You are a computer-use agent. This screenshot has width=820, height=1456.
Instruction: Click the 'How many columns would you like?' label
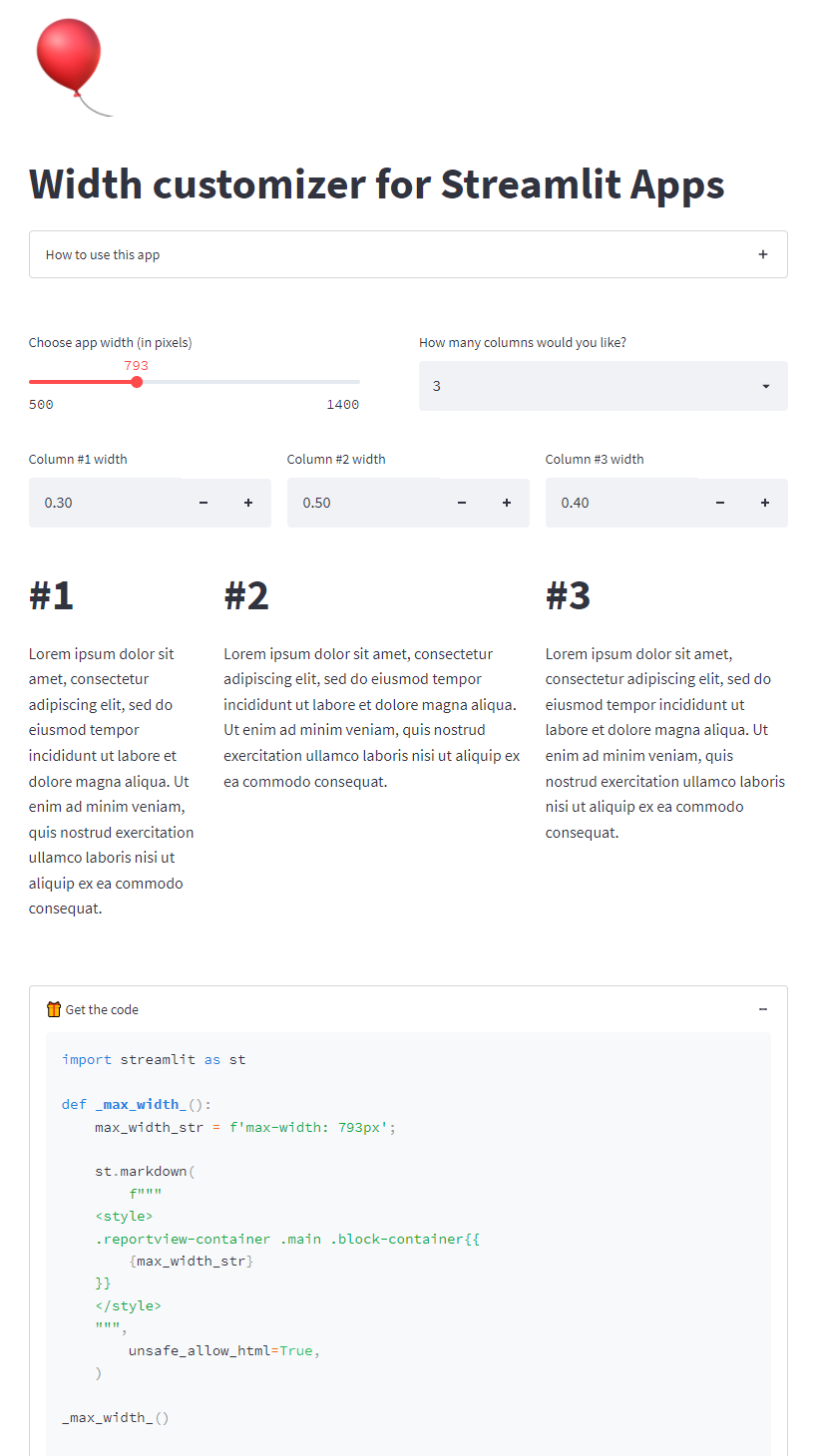click(x=523, y=342)
